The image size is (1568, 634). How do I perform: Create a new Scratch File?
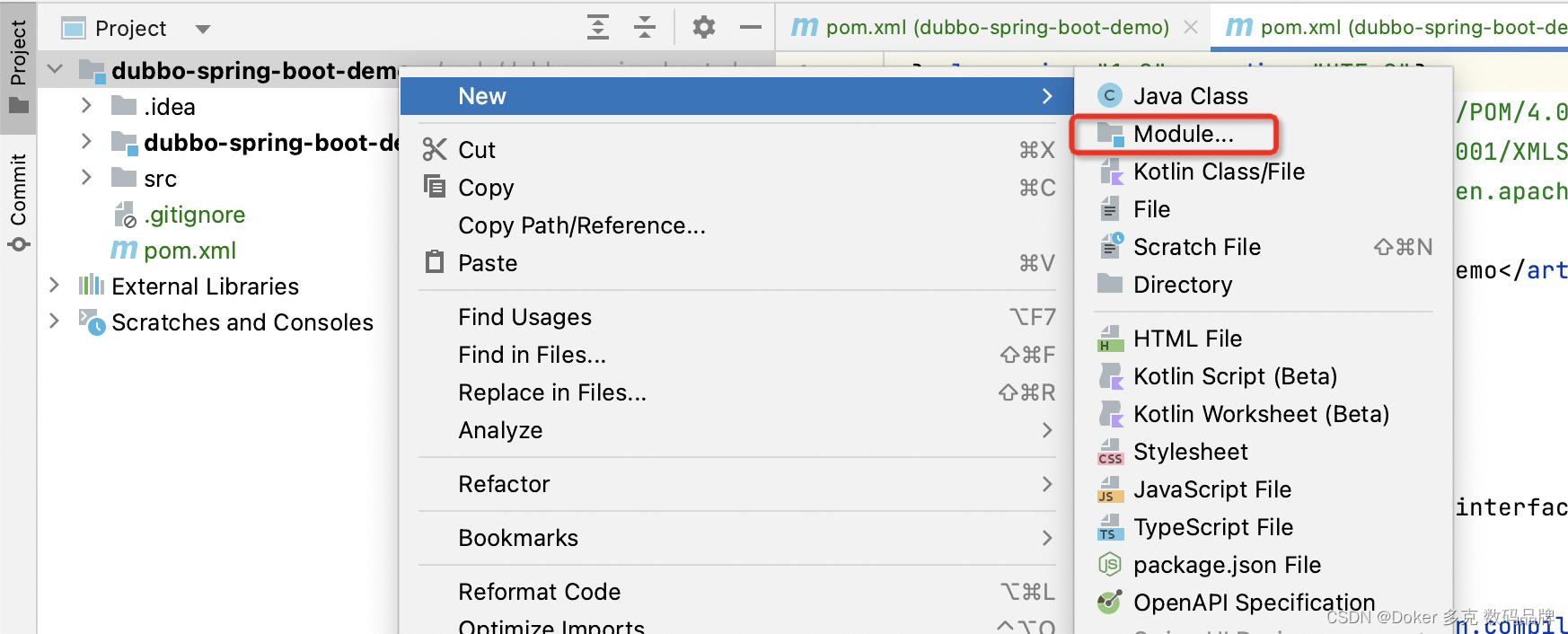click(x=1198, y=246)
